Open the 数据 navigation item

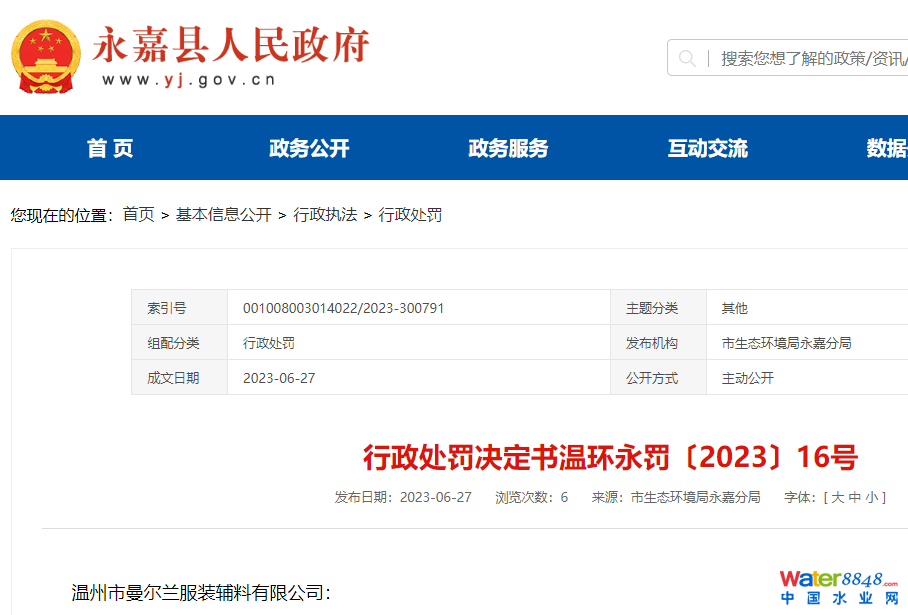[886, 149]
